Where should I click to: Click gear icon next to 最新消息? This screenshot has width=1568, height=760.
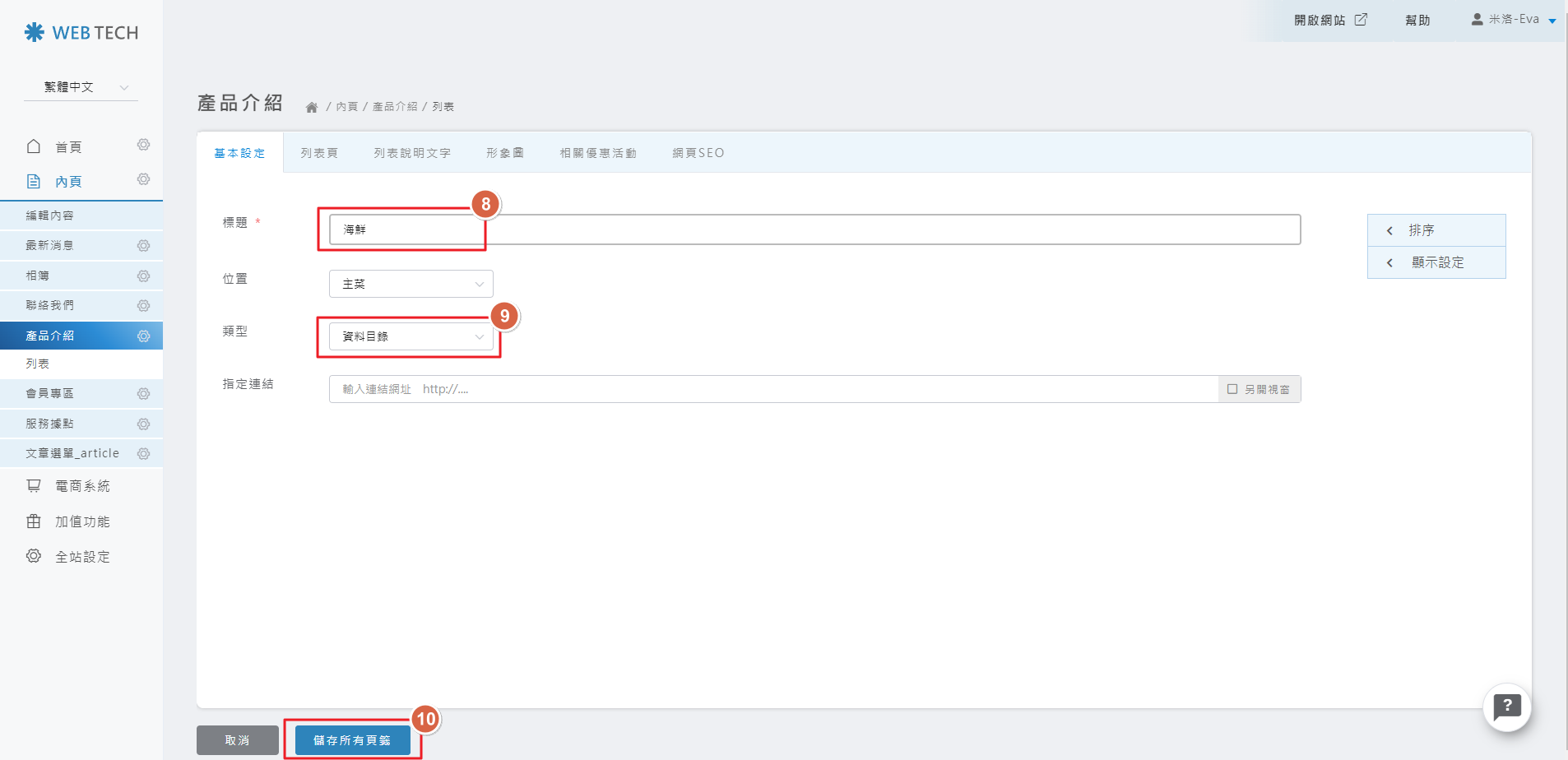coord(143,246)
